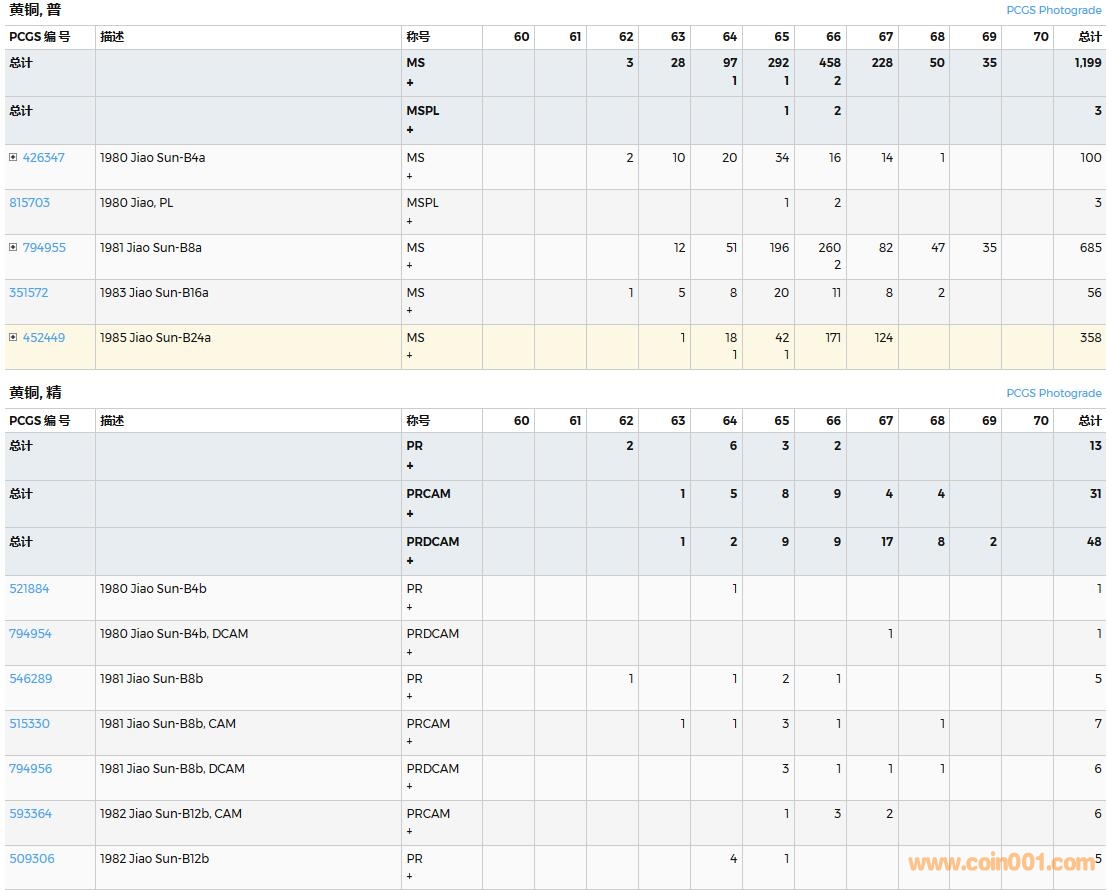Open the 794955 PCGS number link
The height and width of the screenshot is (890, 1108).
[x=44, y=248]
